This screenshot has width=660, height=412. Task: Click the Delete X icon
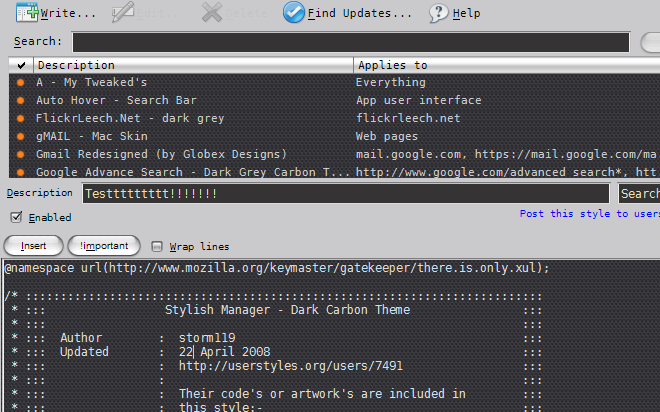coord(212,12)
